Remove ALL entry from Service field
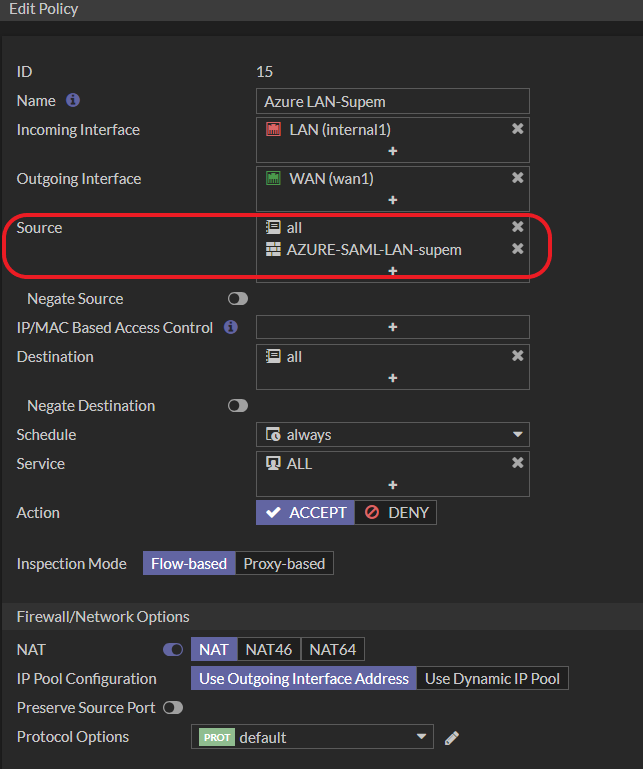This screenshot has height=769, width=643. 517,463
